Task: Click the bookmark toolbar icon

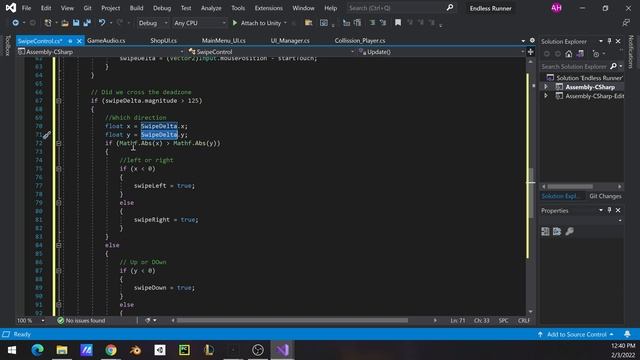Action: pyautogui.click(x=398, y=23)
